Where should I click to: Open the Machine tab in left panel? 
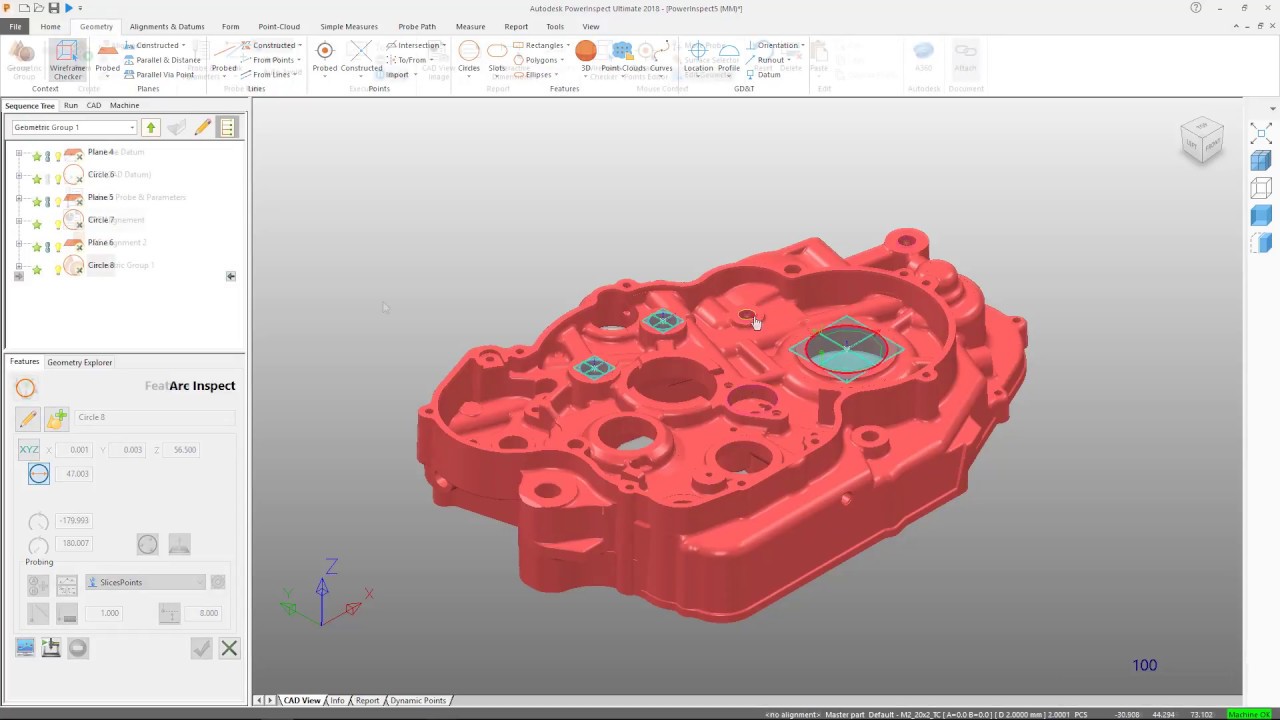tap(124, 105)
